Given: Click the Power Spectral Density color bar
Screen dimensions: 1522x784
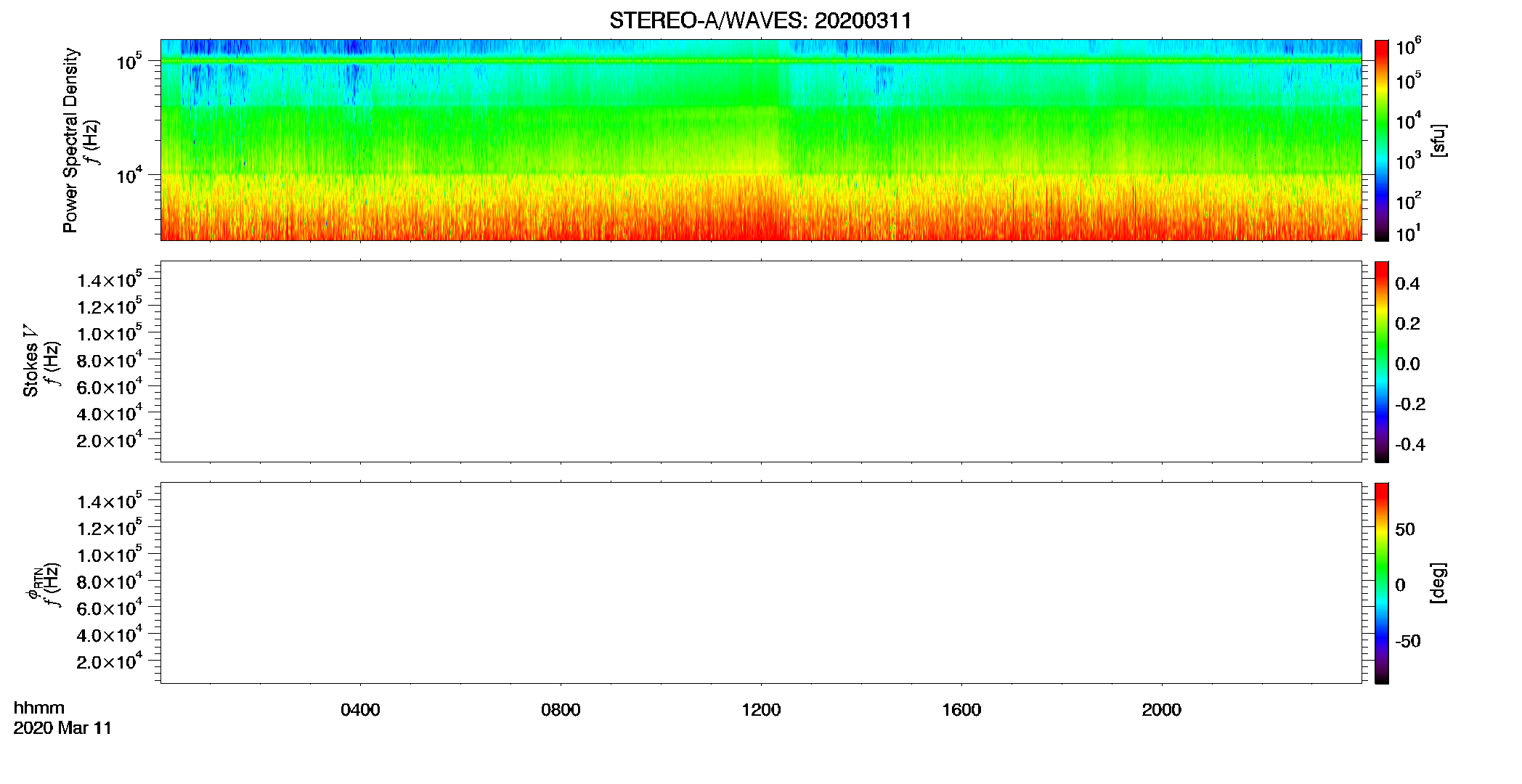Looking at the screenshot, I should tap(1382, 140).
